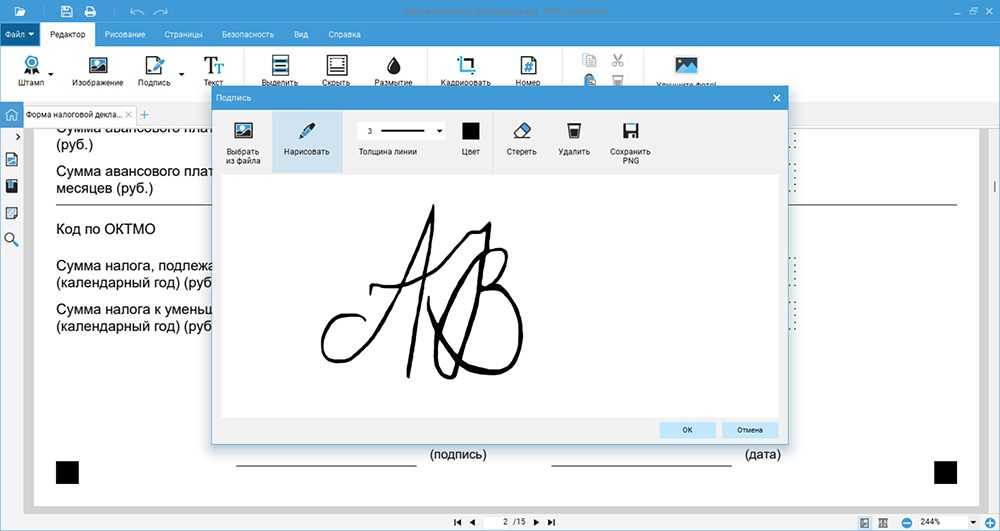Click the page number input field
Viewport: 1000px width, 531px height.
click(506, 522)
